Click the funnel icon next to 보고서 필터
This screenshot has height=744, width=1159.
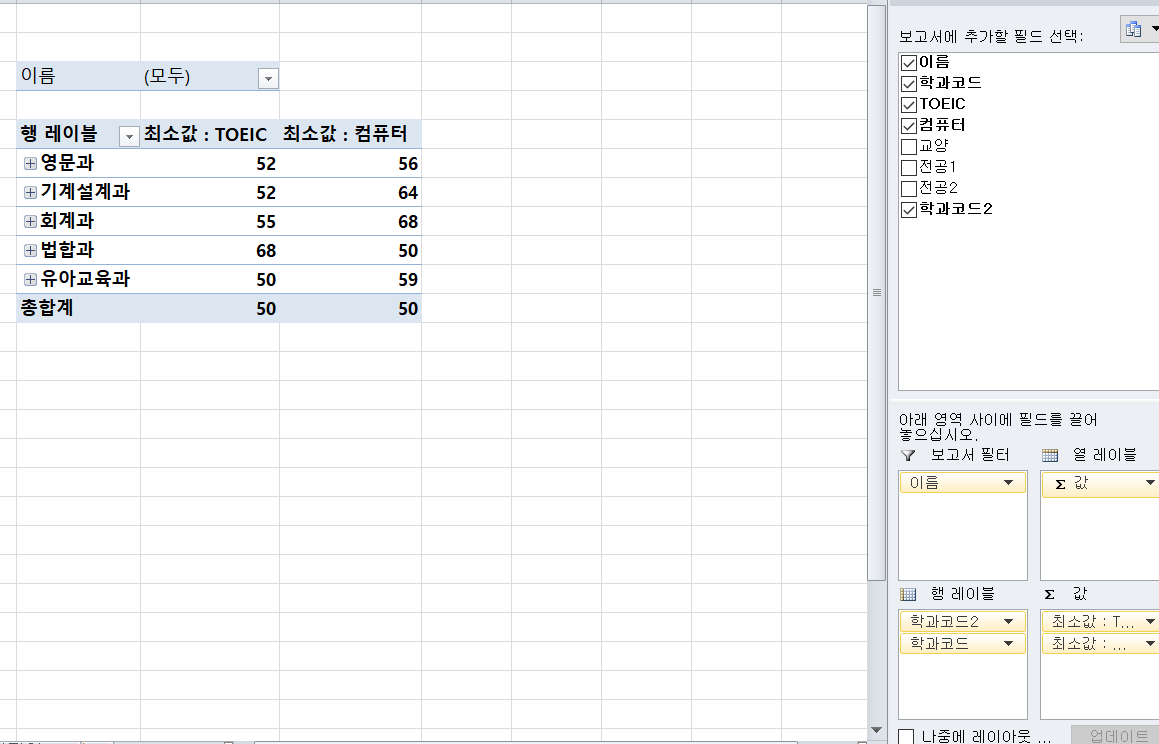[x=908, y=455]
